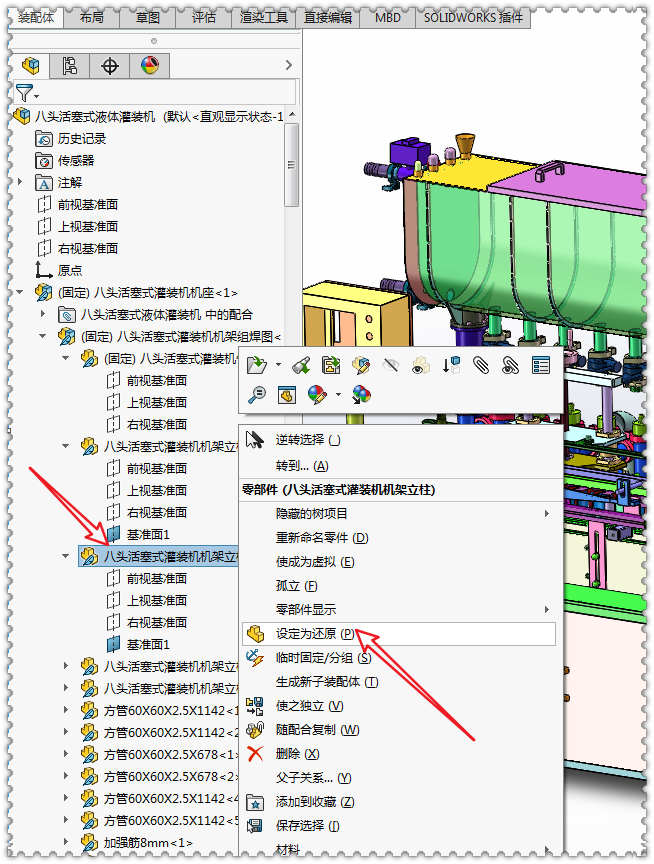Collapse the highlighted 八头活塞式灌装机机架立柱 node
Image resolution: width=654 pixels, height=864 pixels.
[67, 556]
